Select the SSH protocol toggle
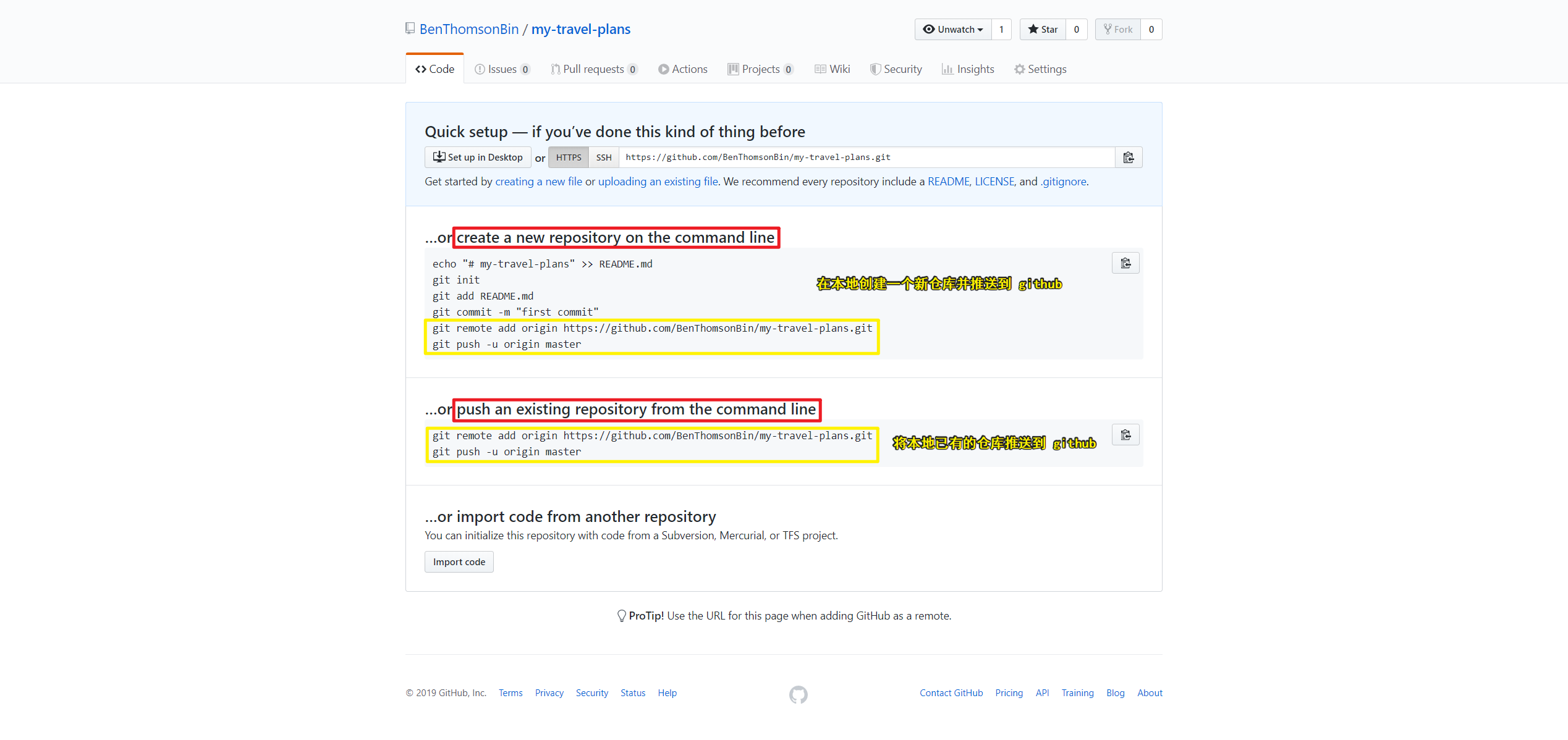1568x740 pixels. coord(604,158)
